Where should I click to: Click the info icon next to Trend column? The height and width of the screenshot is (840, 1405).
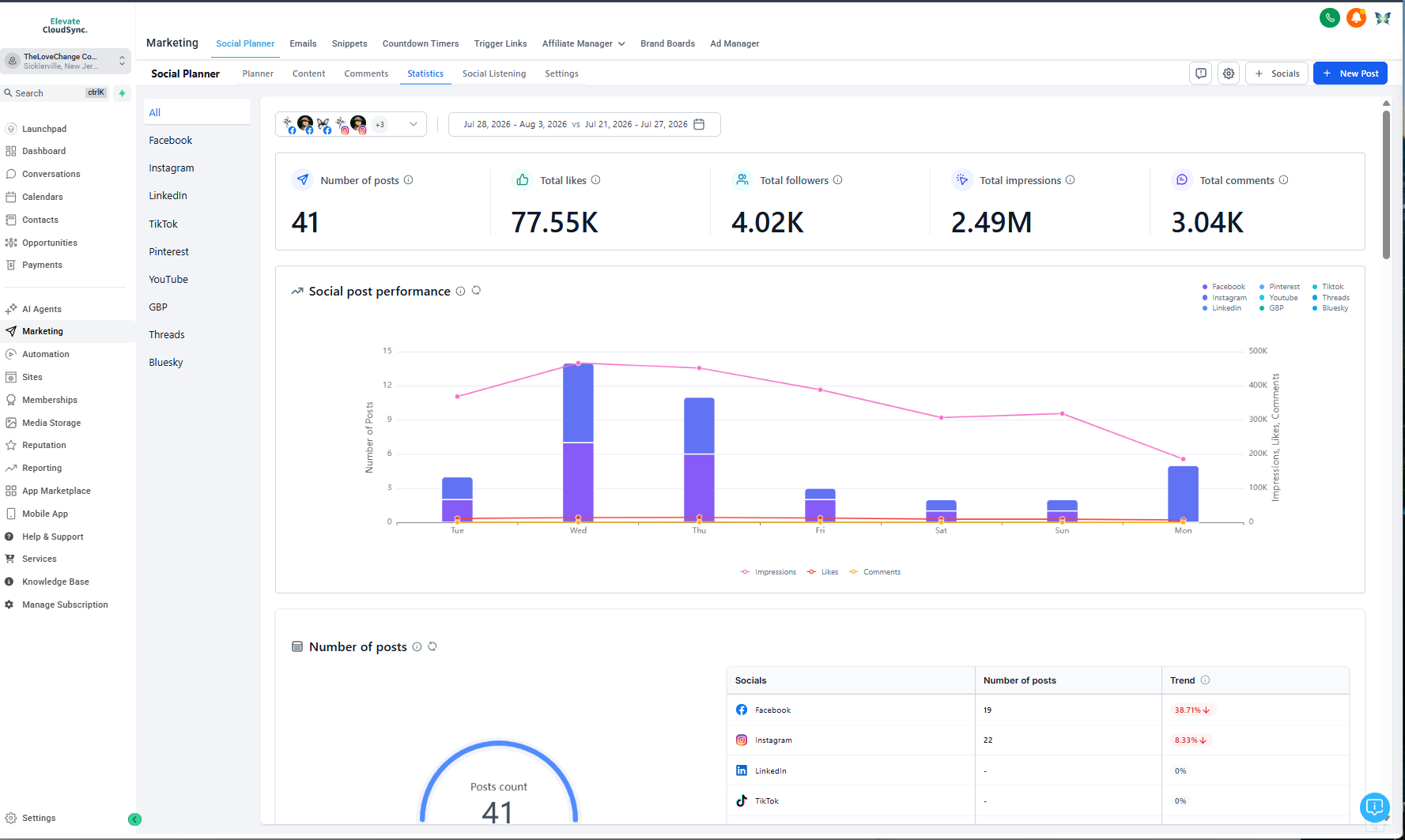(x=1205, y=680)
